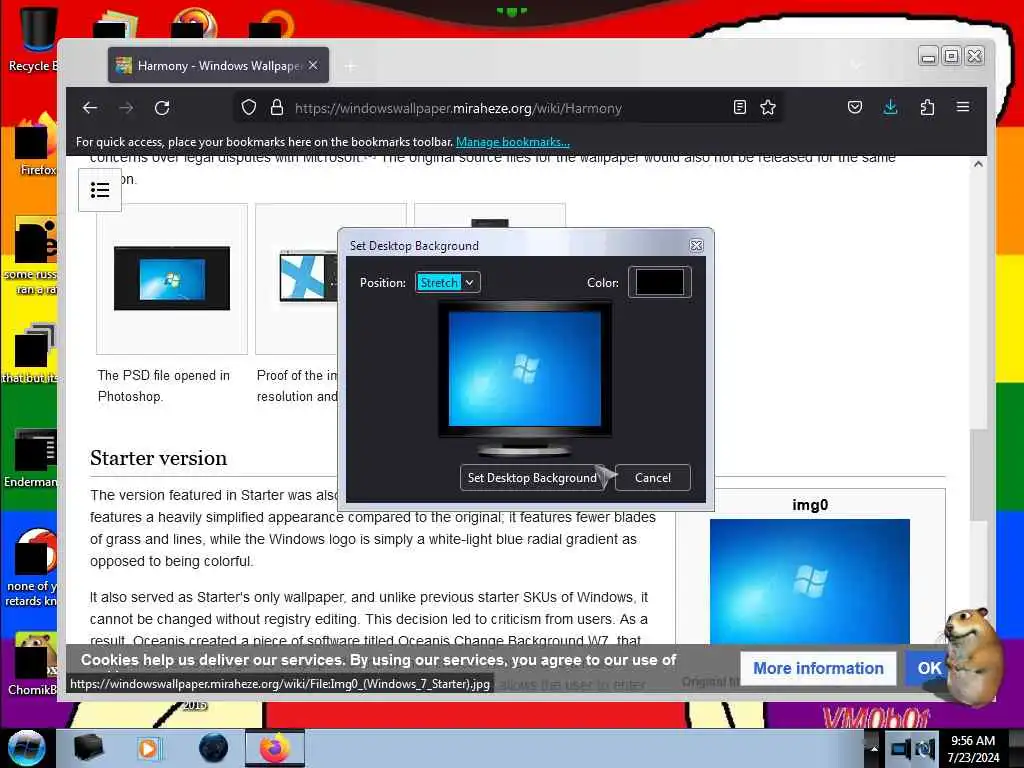Click the URL address bar
Image resolution: width=1024 pixels, height=768 pixels.
coord(509,108)
